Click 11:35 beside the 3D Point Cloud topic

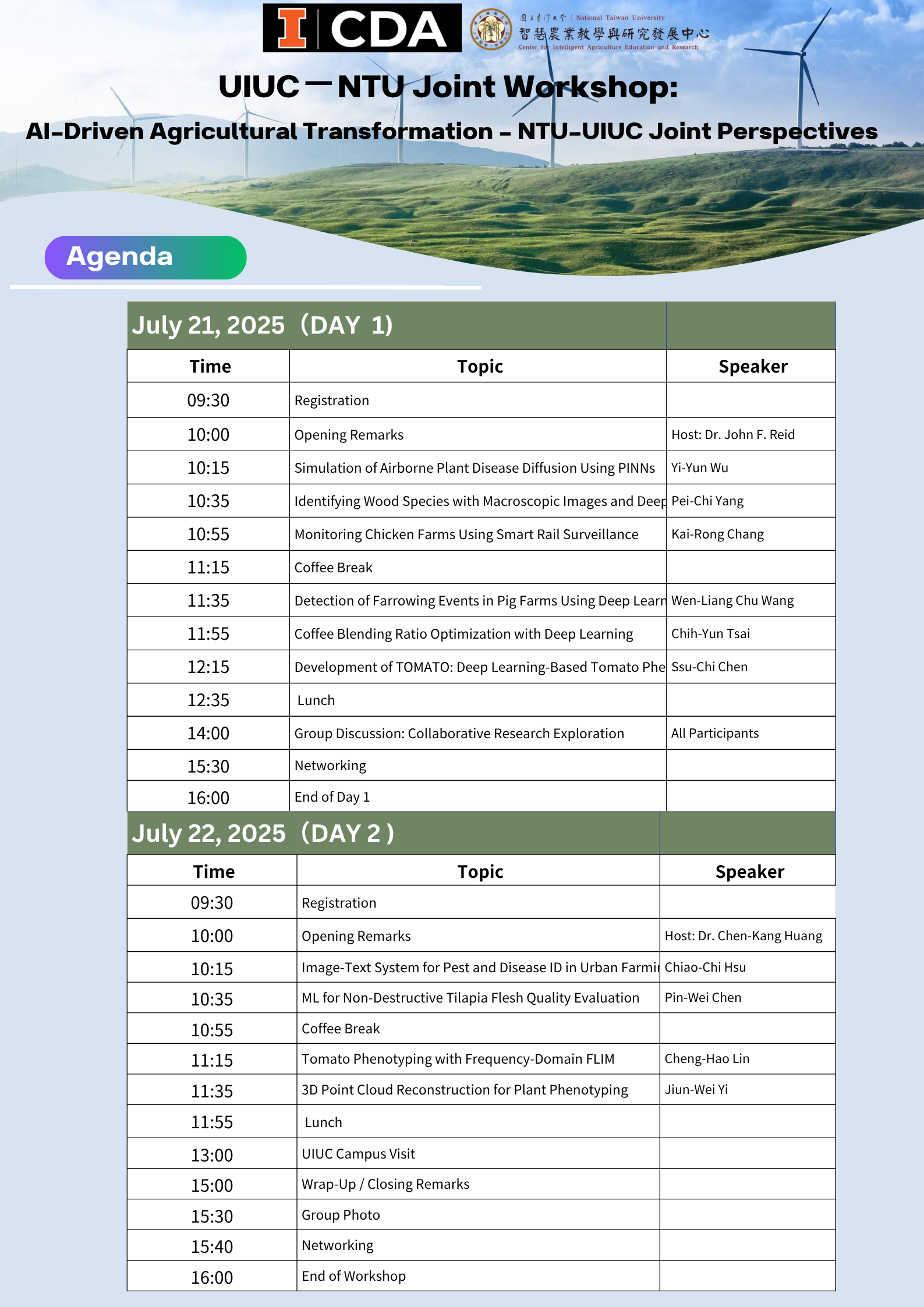click(x=212, y=1091)
